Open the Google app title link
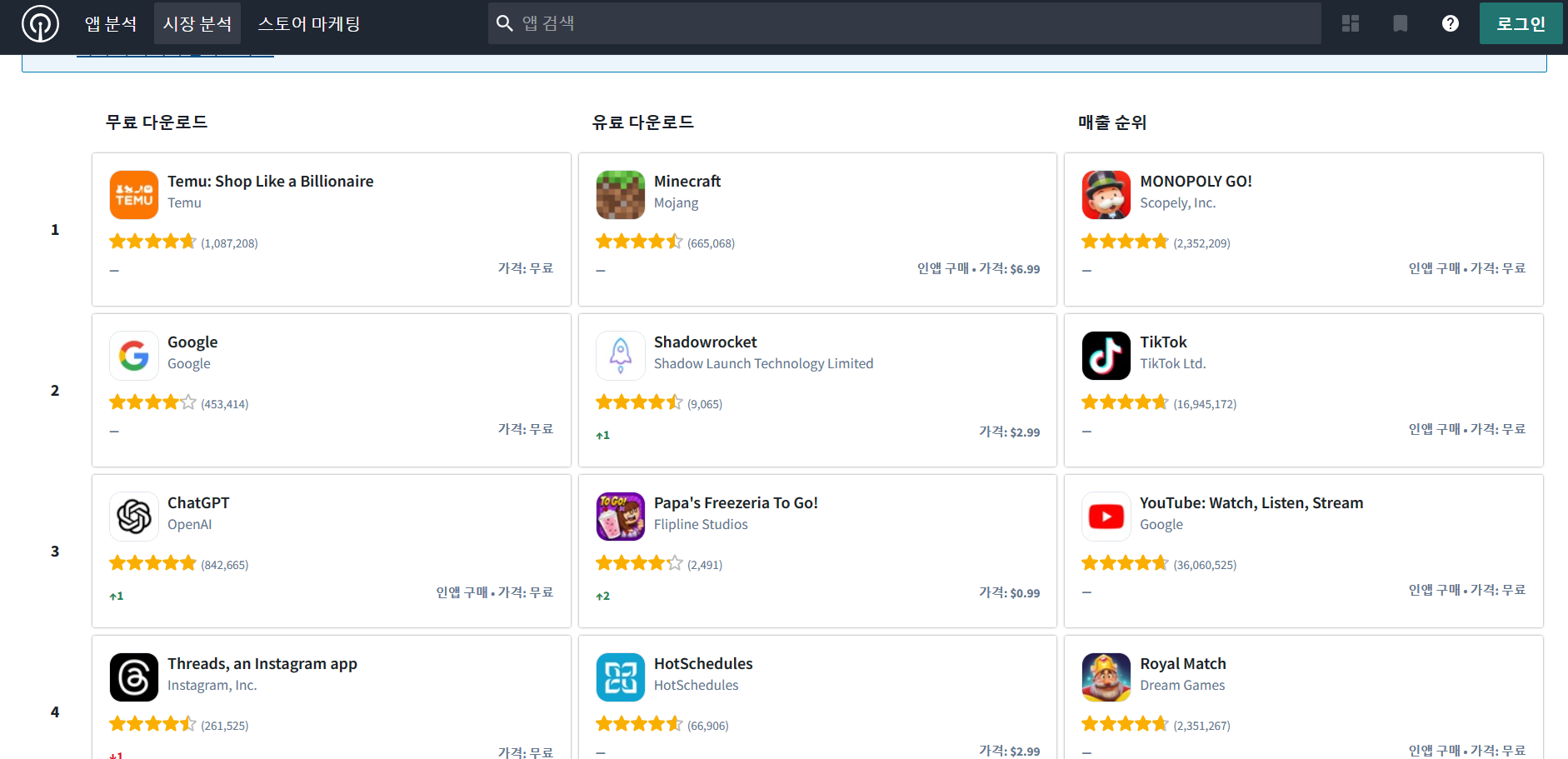Image resolution: width=1568 pixels, height=759 pixels. pyautogui.click(x=192, y=342)
